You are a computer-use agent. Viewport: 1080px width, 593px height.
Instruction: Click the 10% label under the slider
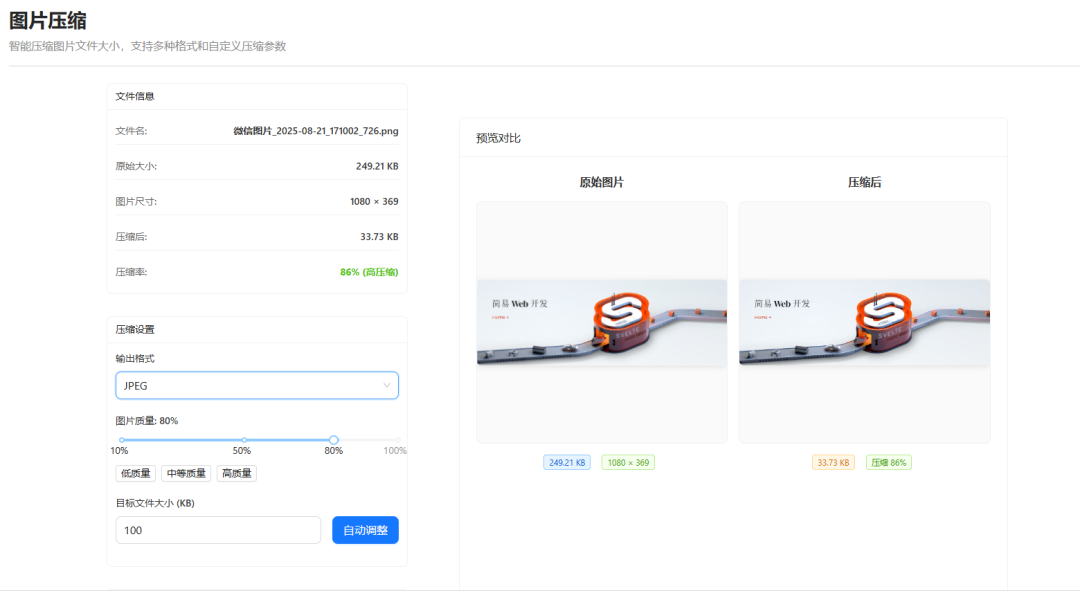119,450
